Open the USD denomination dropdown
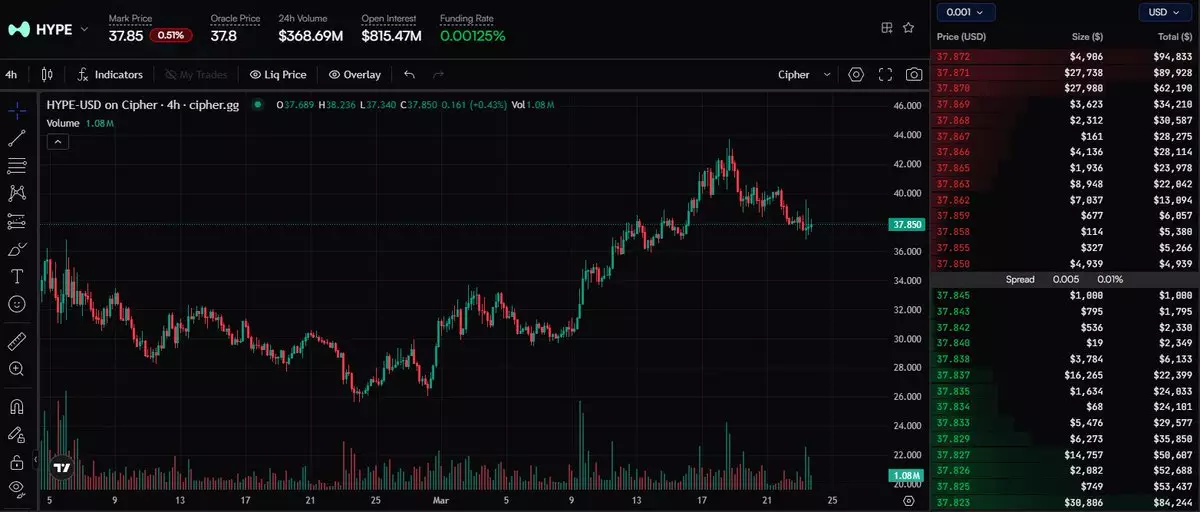The image size is (1200, 512). tap(1167, 12)
